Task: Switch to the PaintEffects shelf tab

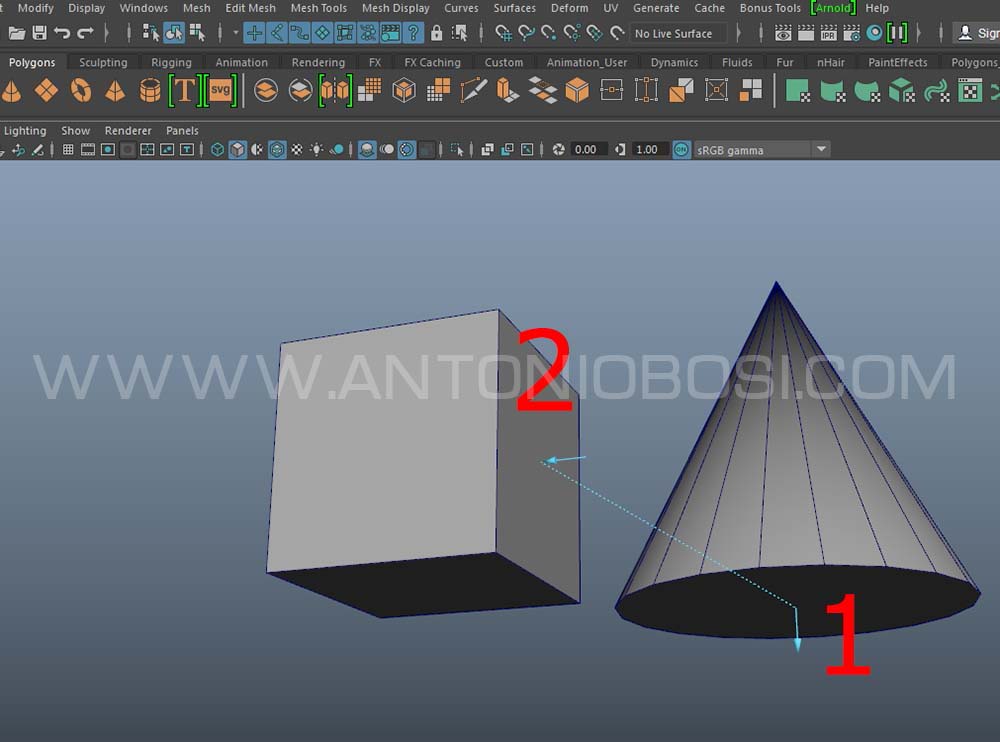Action: tap(897, 62)
